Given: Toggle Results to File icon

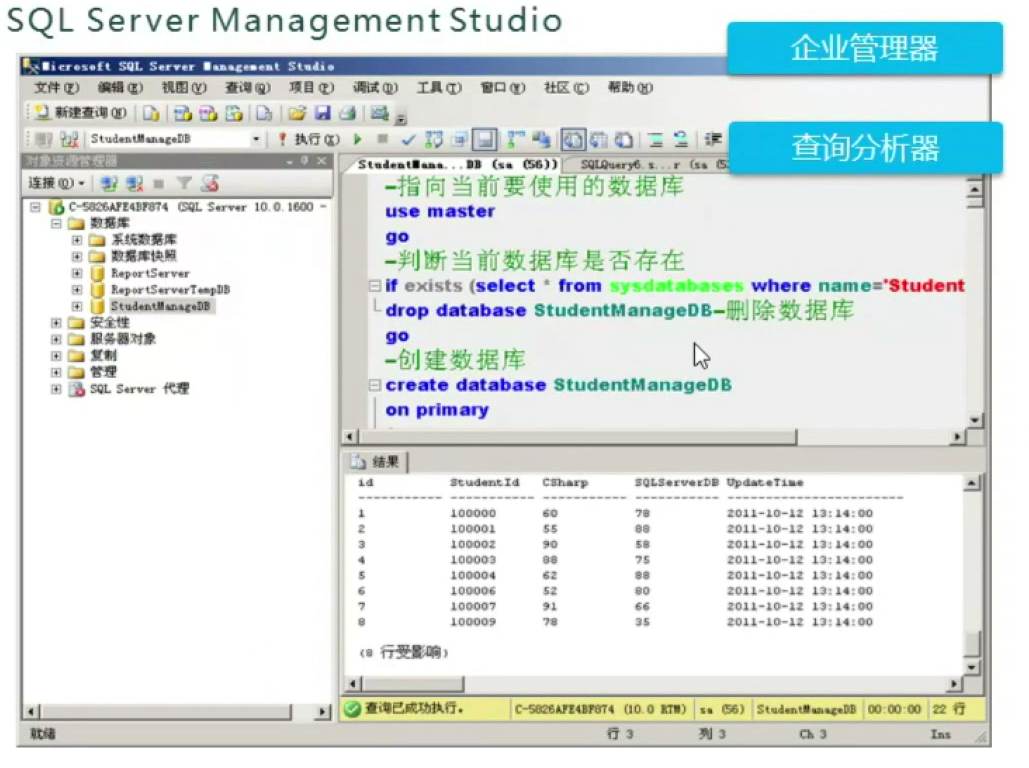Looking at the screenshot, I should (623, 140).
